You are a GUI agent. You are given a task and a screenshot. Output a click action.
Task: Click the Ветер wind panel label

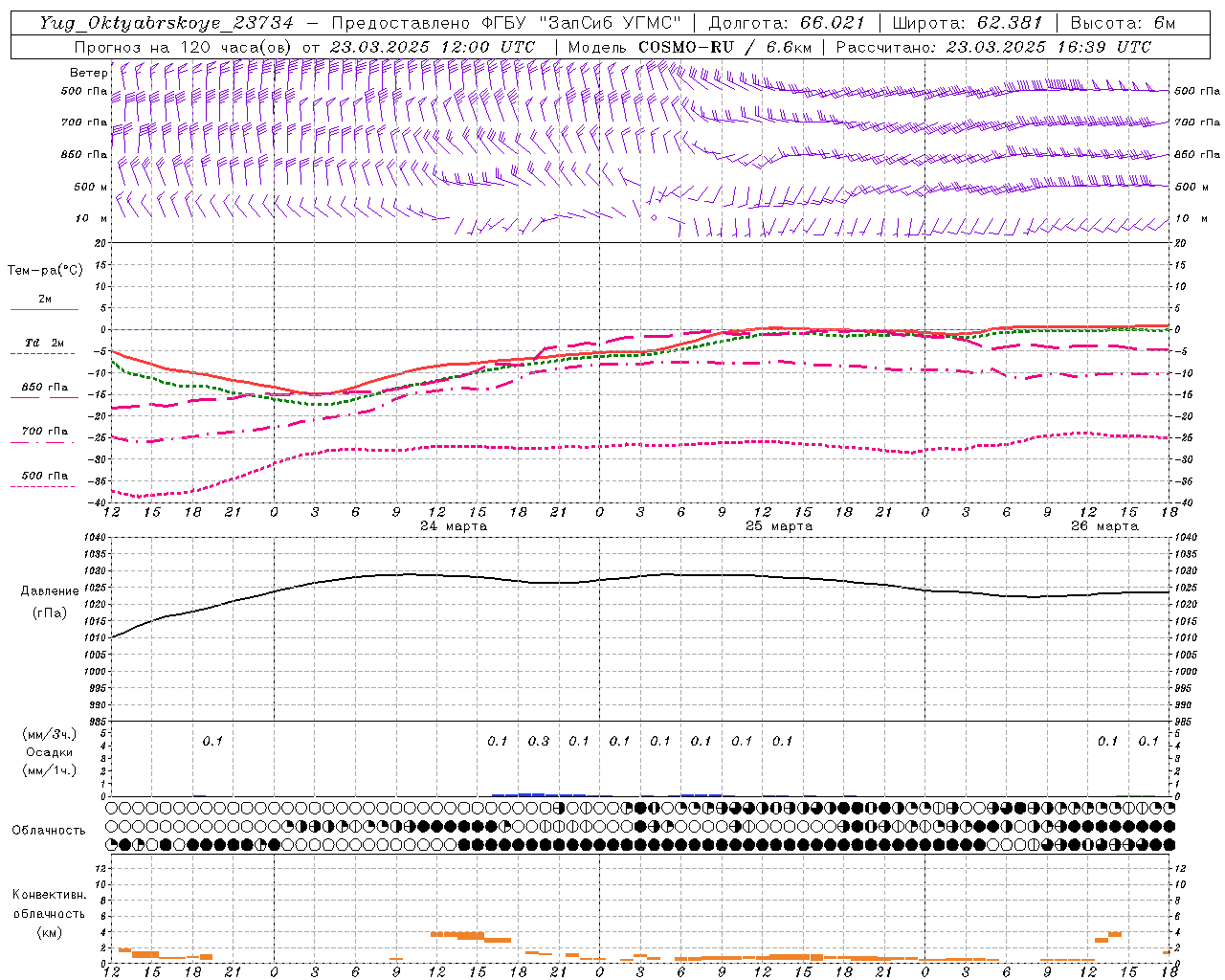tap(89, 73)
